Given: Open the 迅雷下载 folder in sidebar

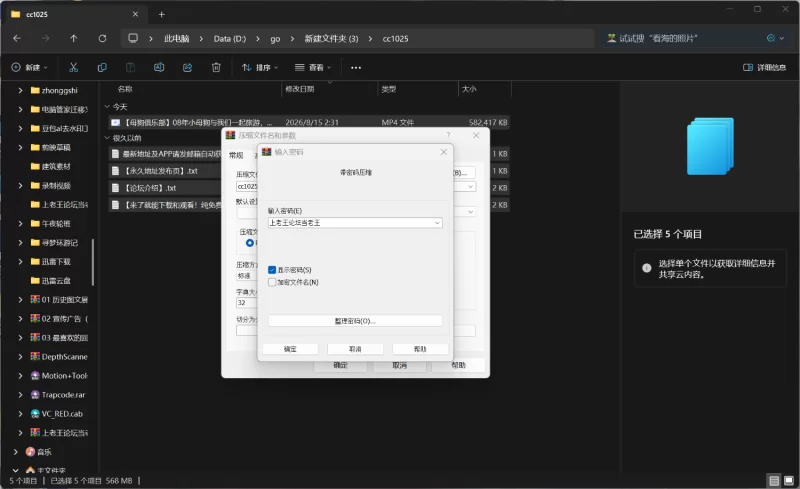Looking at the screenshot, I should coord(56,261).
